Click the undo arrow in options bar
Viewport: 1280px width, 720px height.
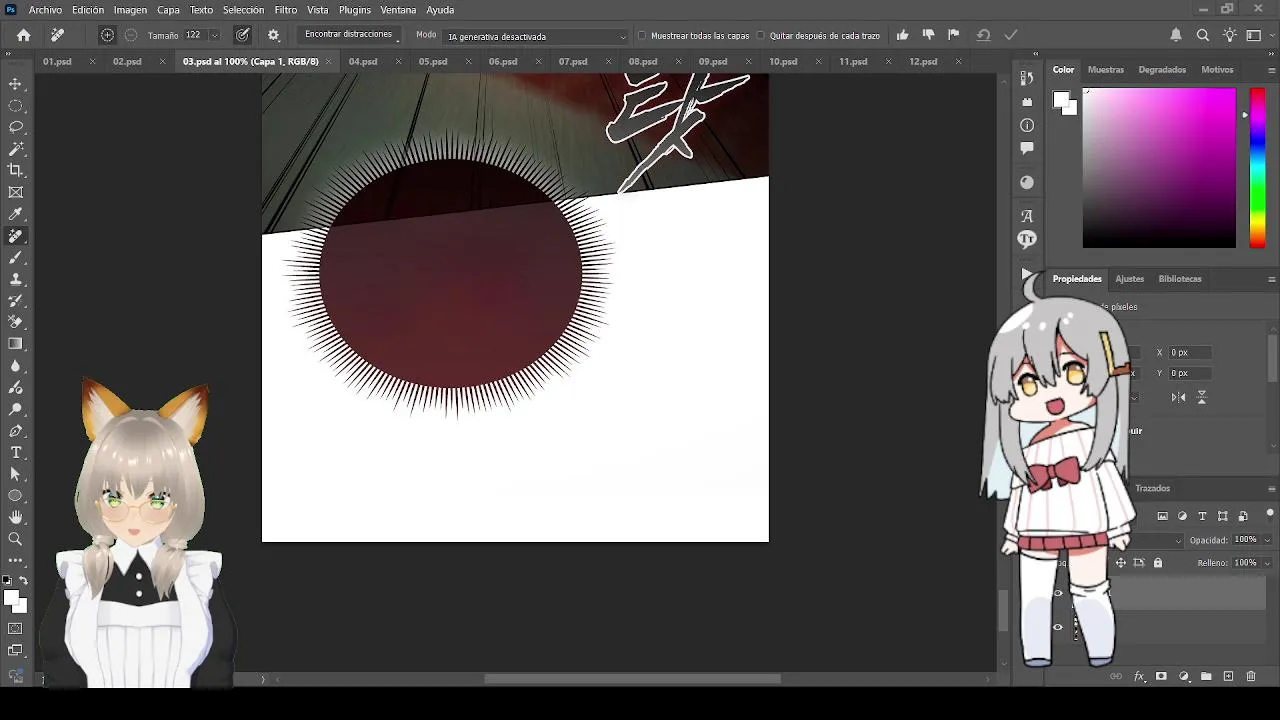tap(983, 35)
